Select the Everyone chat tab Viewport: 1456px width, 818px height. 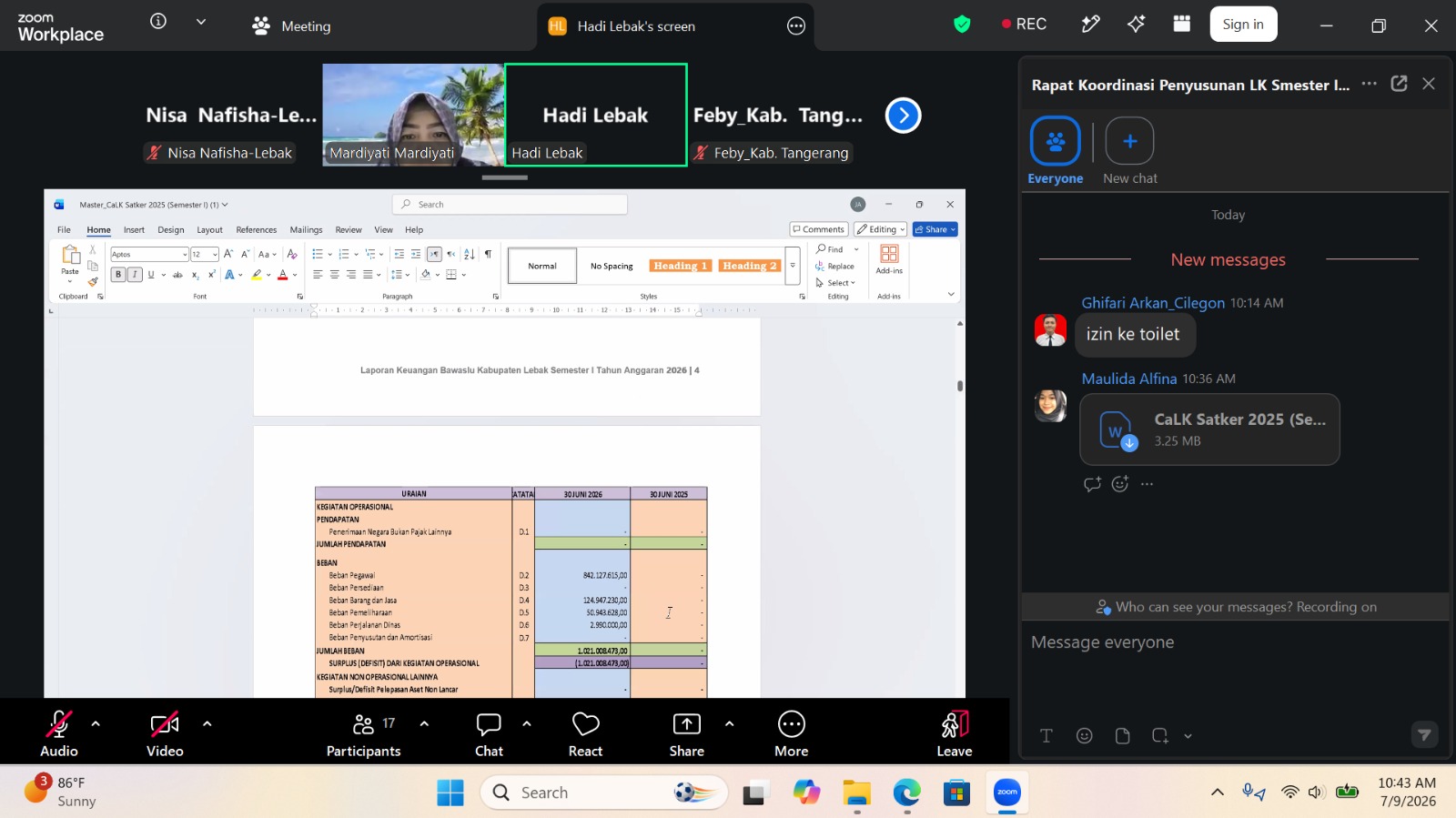click(x=1056, y=151)
